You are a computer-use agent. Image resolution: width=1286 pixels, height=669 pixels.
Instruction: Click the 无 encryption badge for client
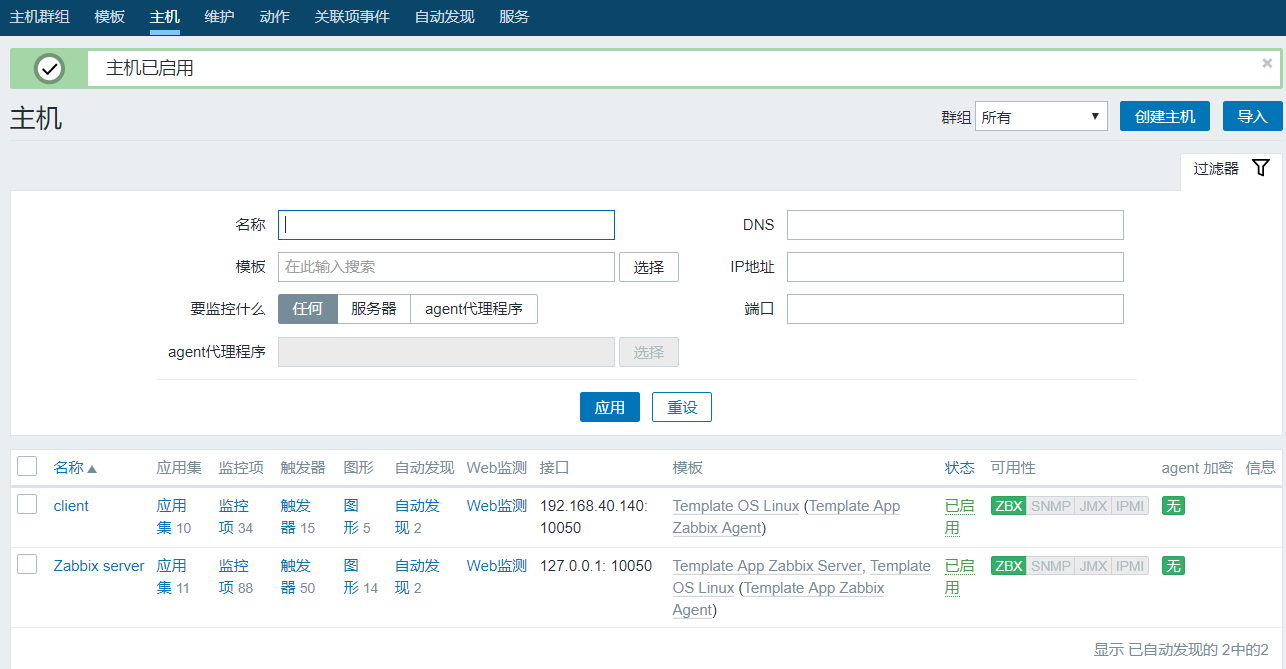pyautogui.click(x=1173, y=506)
